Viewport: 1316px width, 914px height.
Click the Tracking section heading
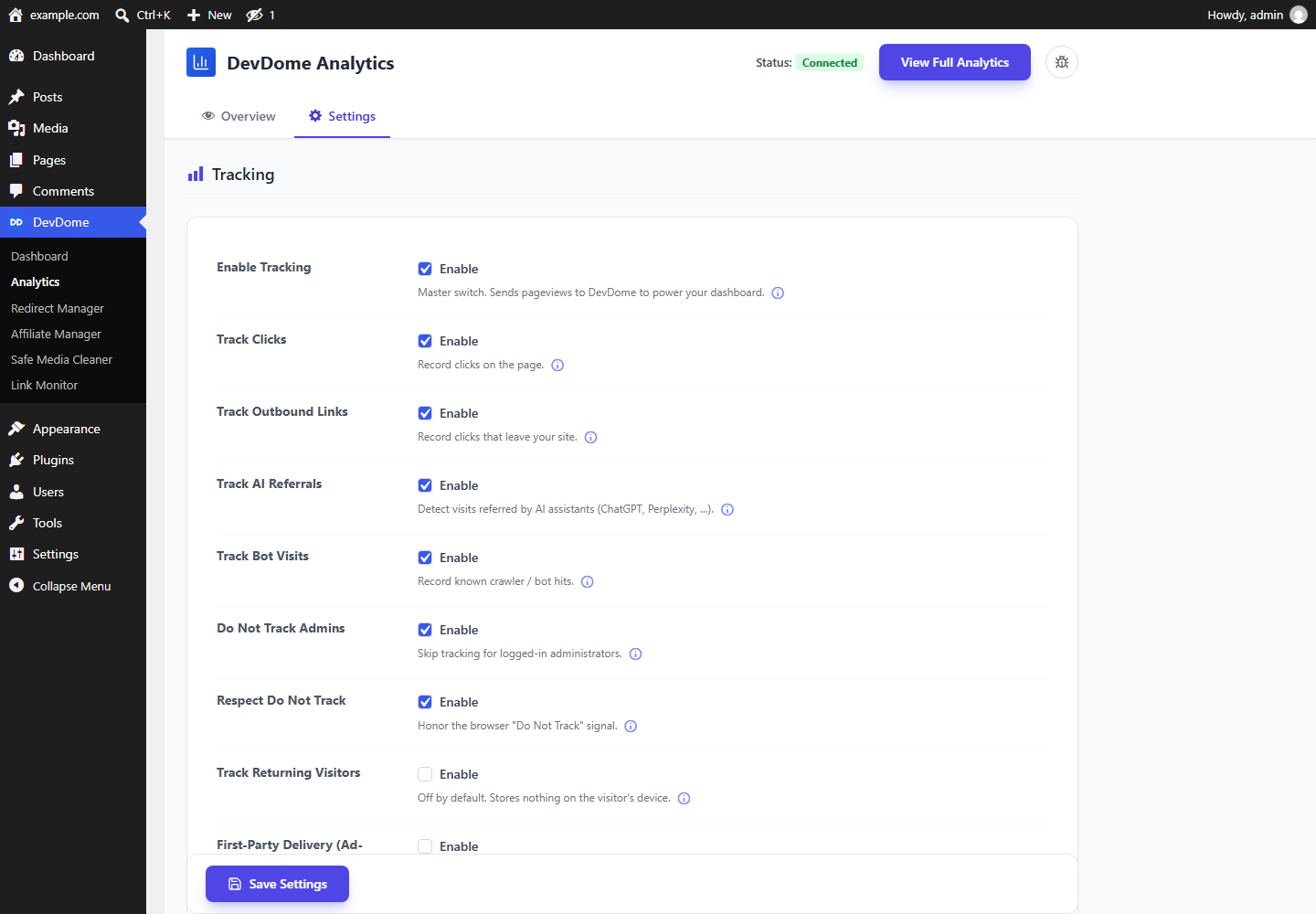click(243, 175)
